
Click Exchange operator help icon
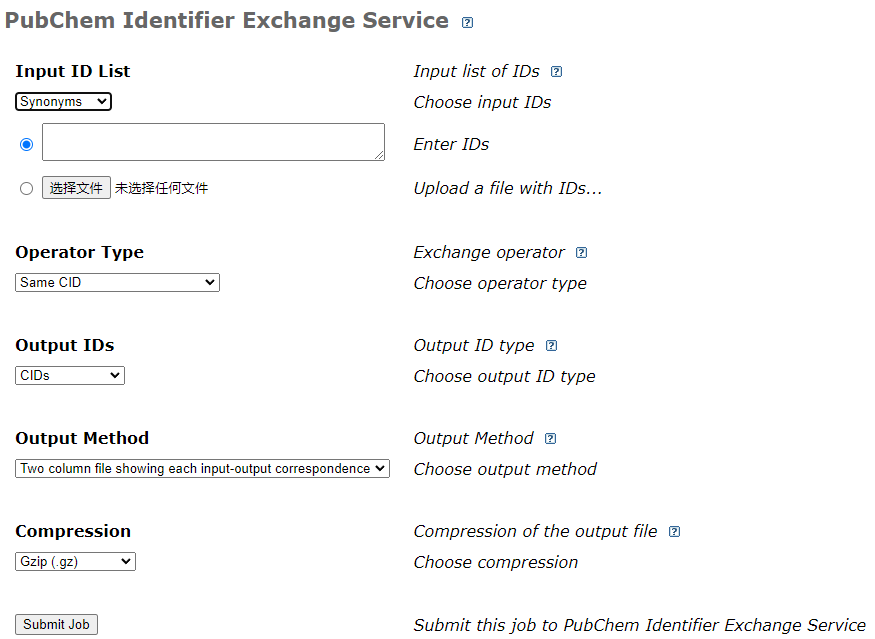click(x=582, y=253)
